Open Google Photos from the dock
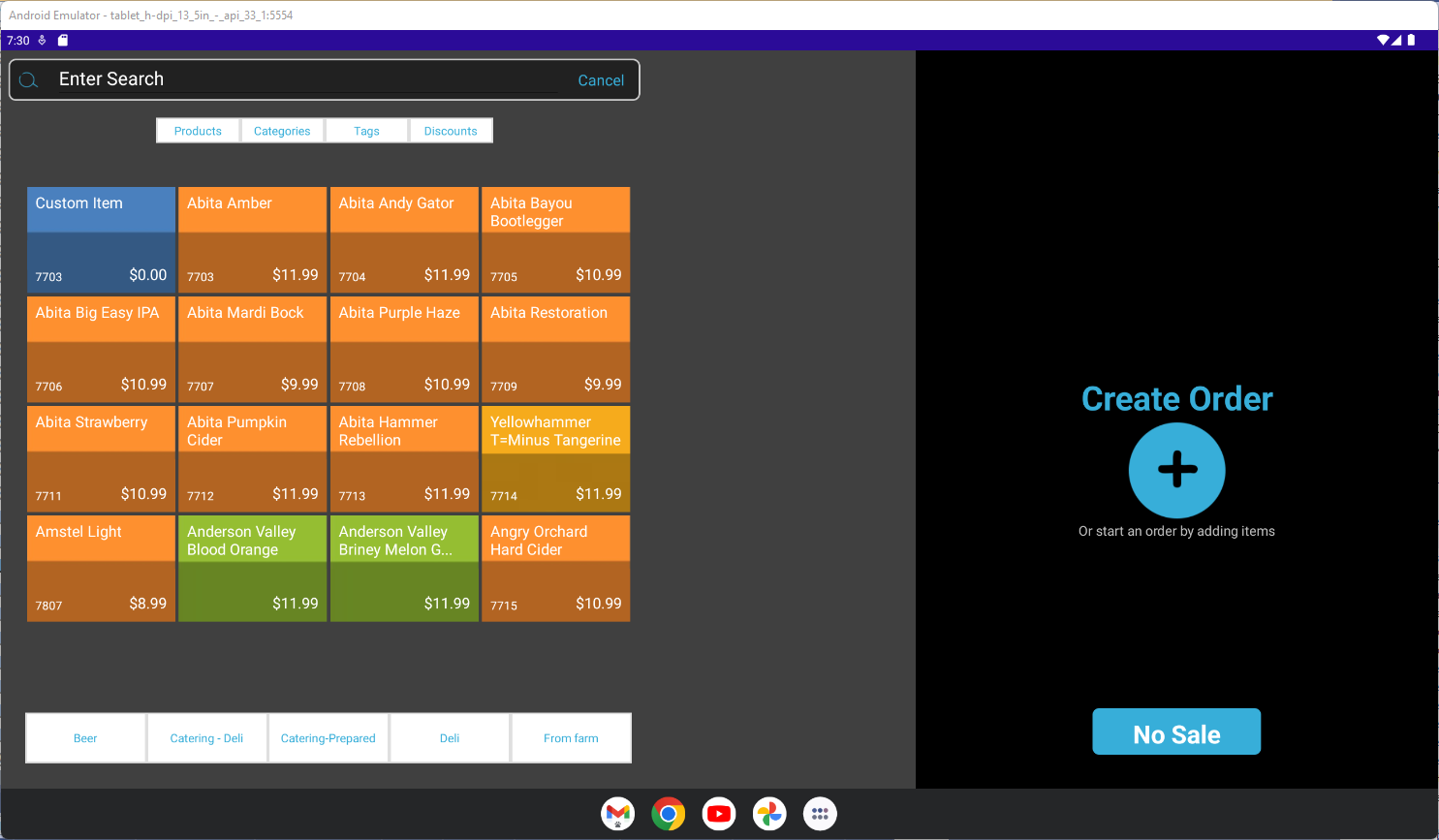The image size is (1439, 840). (769, 814)
